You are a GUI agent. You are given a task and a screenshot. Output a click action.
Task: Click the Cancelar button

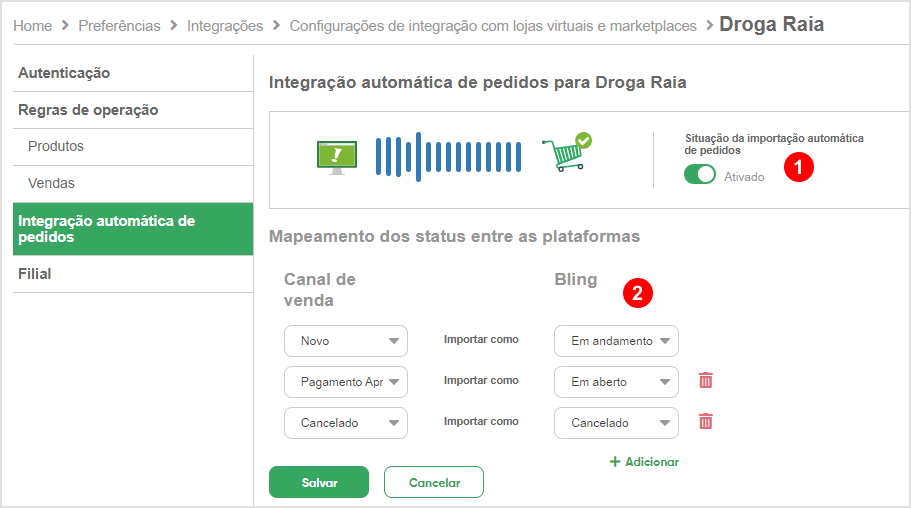433,482
